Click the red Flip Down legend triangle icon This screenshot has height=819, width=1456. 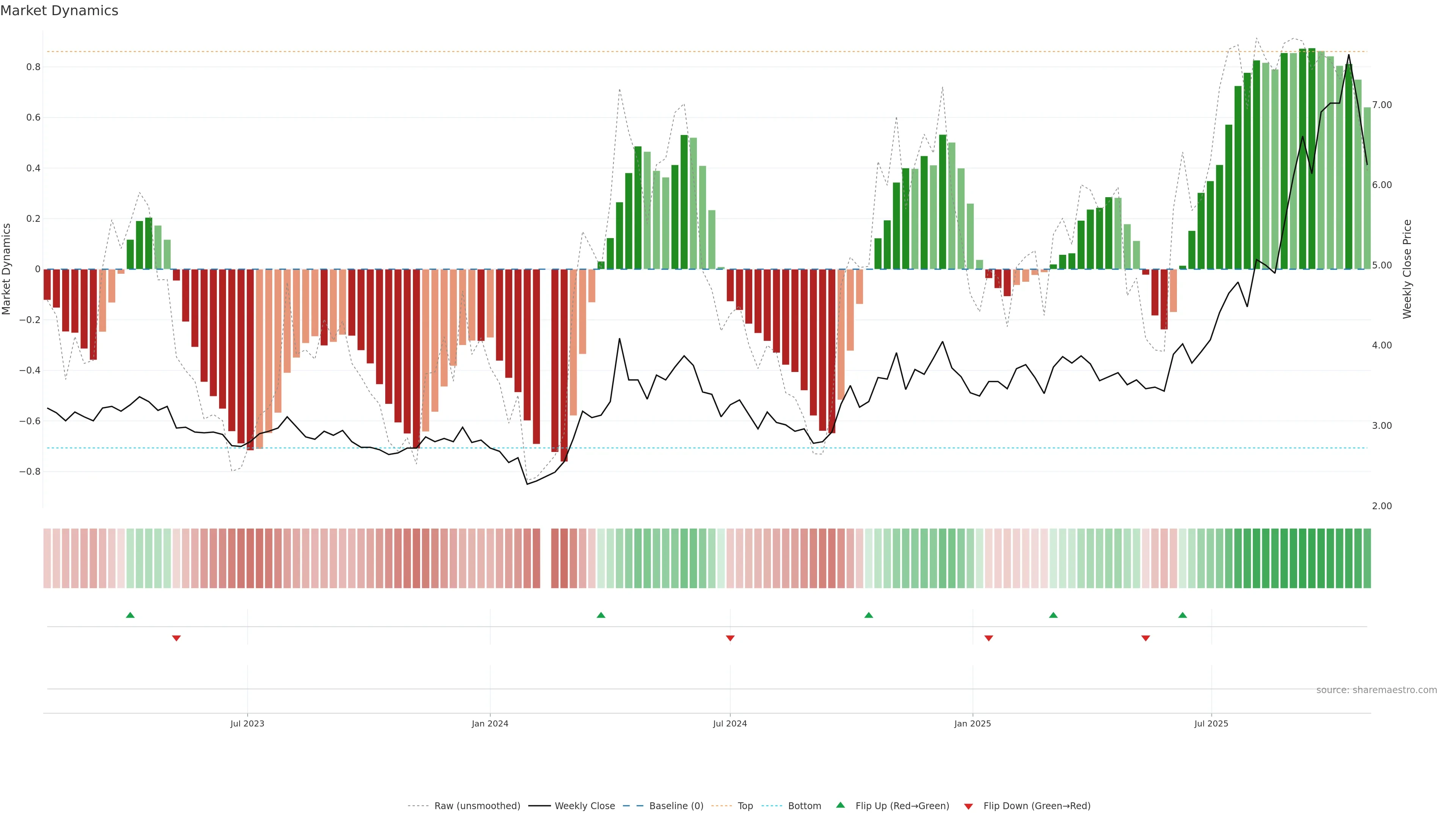click(x=968, y=806)
